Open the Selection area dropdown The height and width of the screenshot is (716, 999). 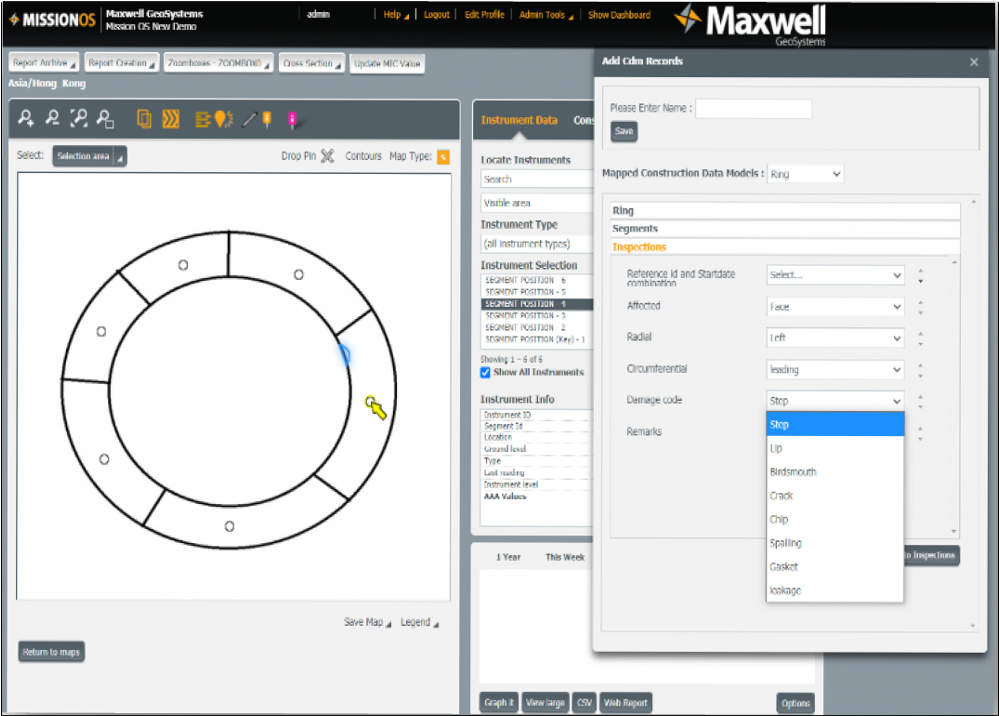click(x=90, y=156)
